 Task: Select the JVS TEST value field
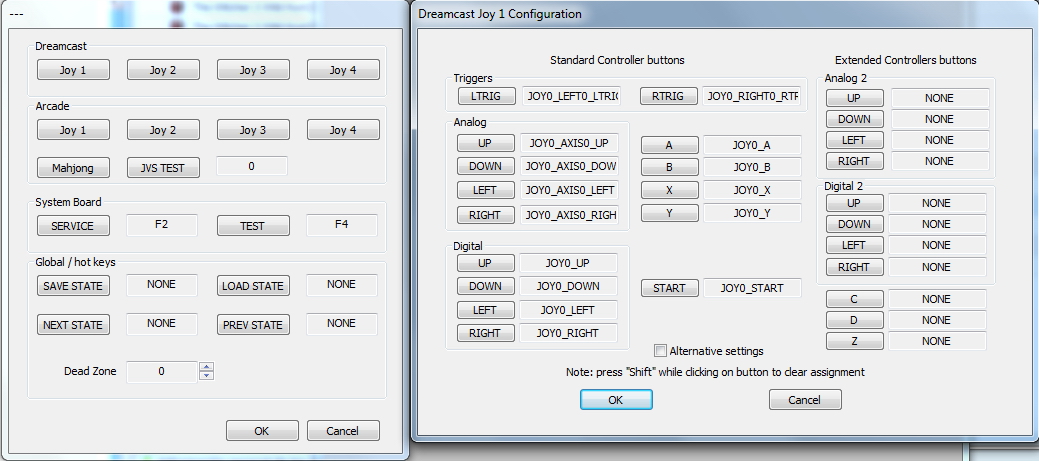252,166
